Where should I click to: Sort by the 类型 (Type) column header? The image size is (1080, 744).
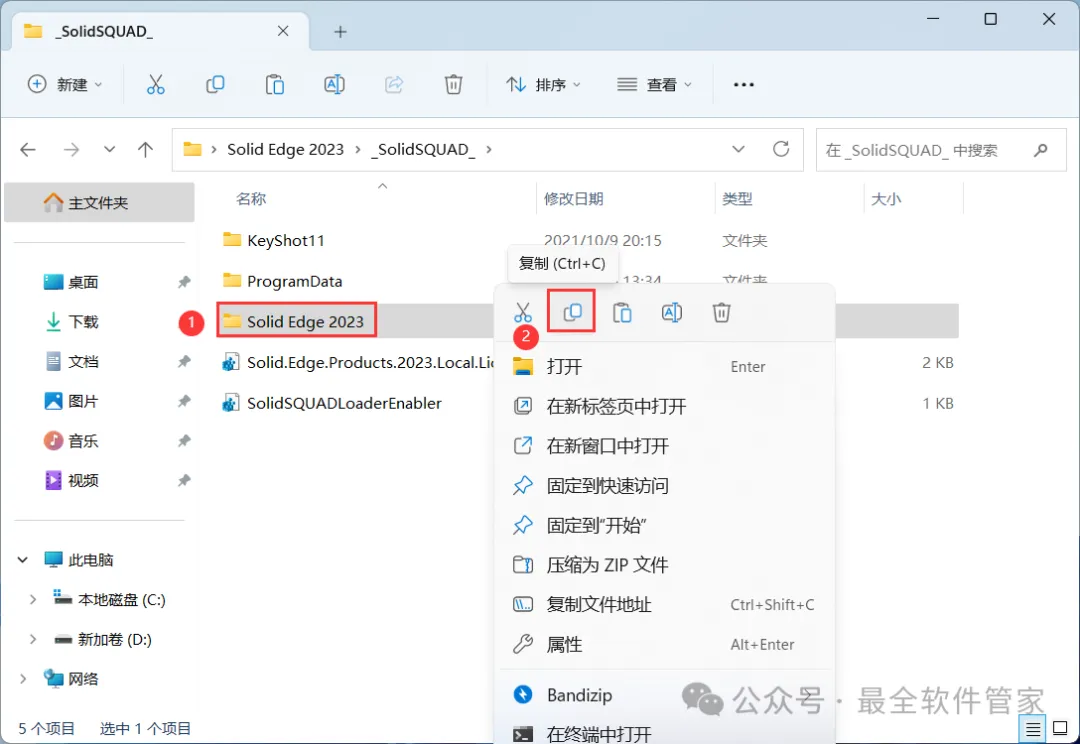tap(737, 199)
